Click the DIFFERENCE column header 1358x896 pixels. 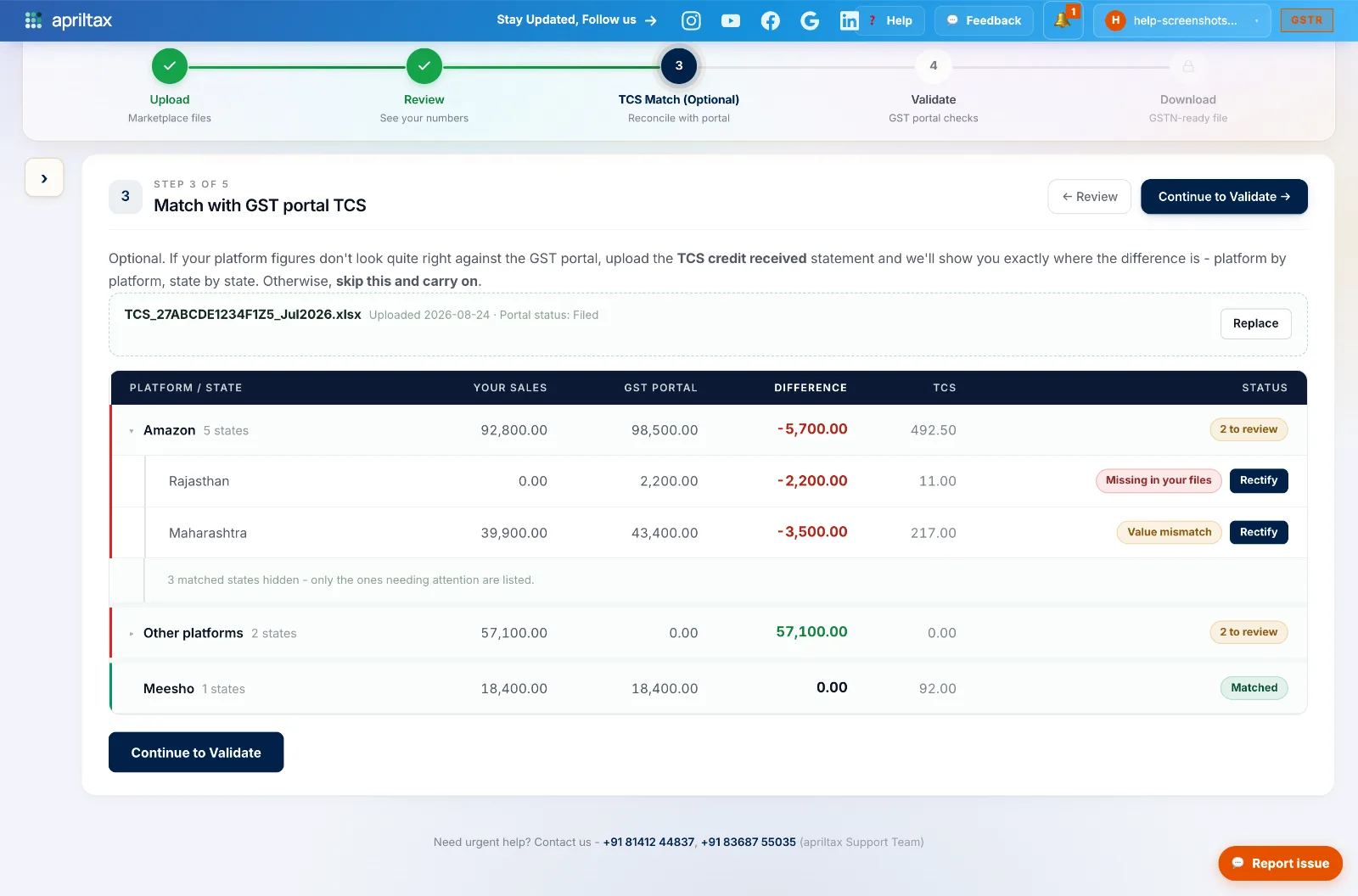pos(811,388)
